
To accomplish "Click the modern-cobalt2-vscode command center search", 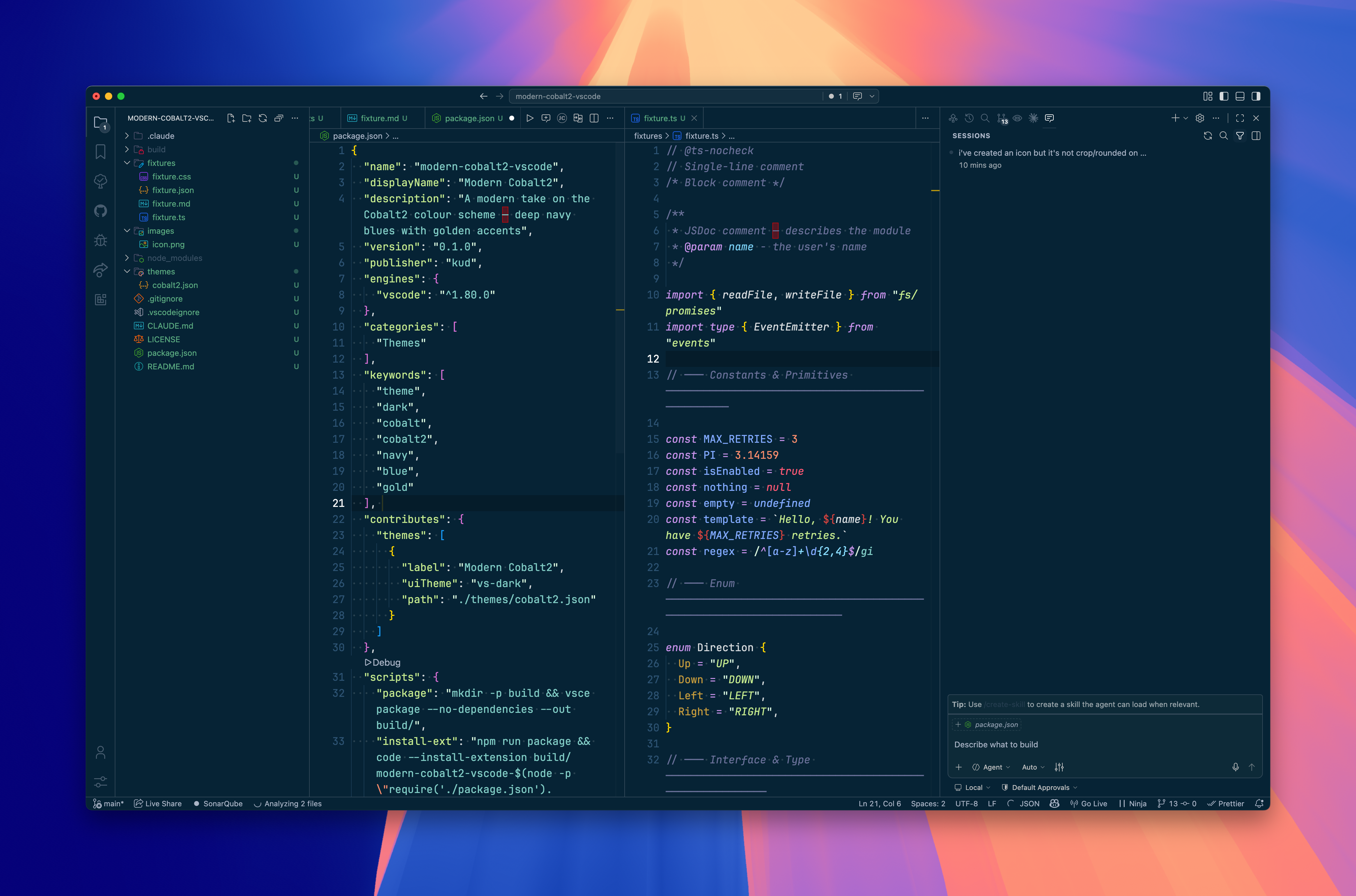I will point(666,96).
